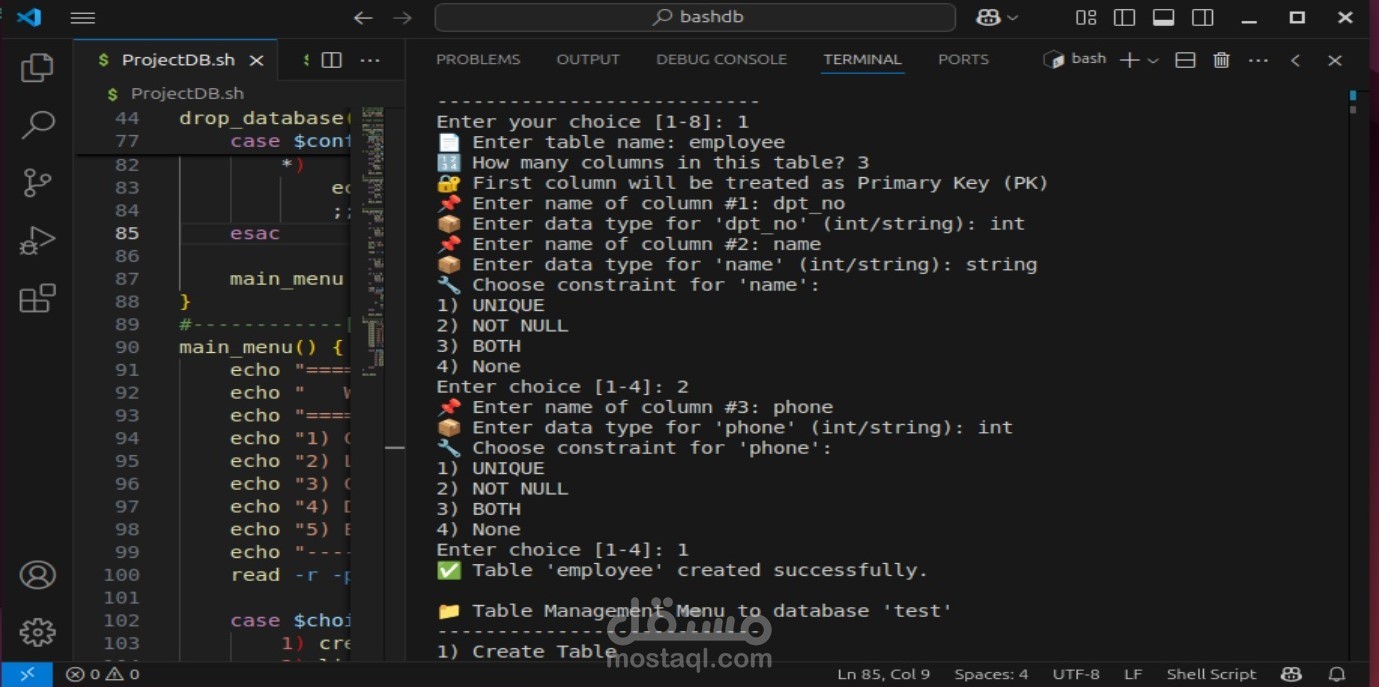Click the bashdb command center search box
1379x687 pixels.
point(695,17)
